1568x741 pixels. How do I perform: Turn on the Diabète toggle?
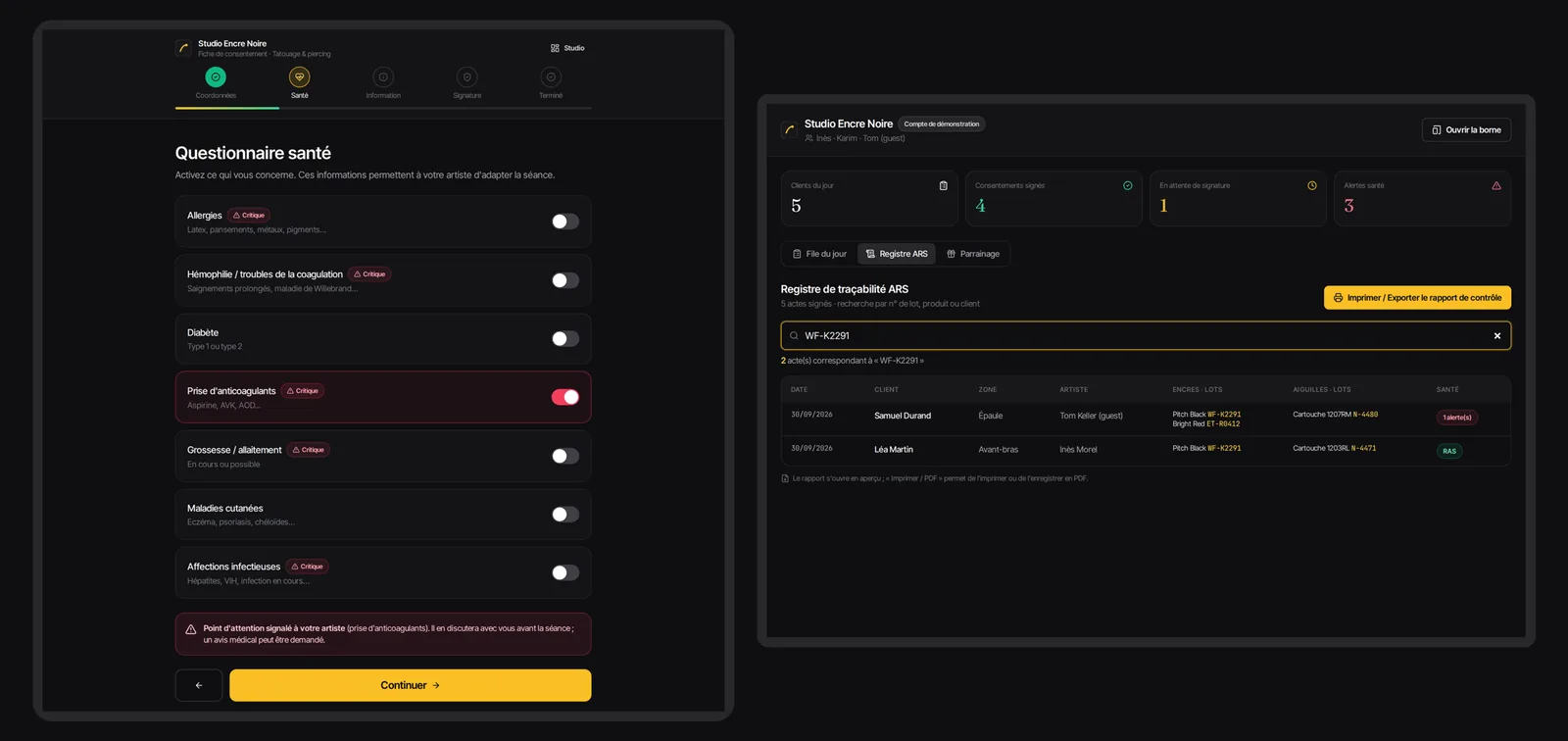click(x=565, y=339)
